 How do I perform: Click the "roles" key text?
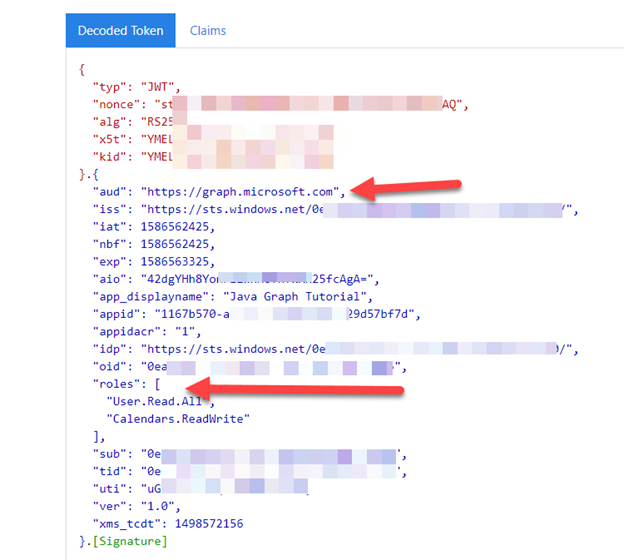coord(116,384)
